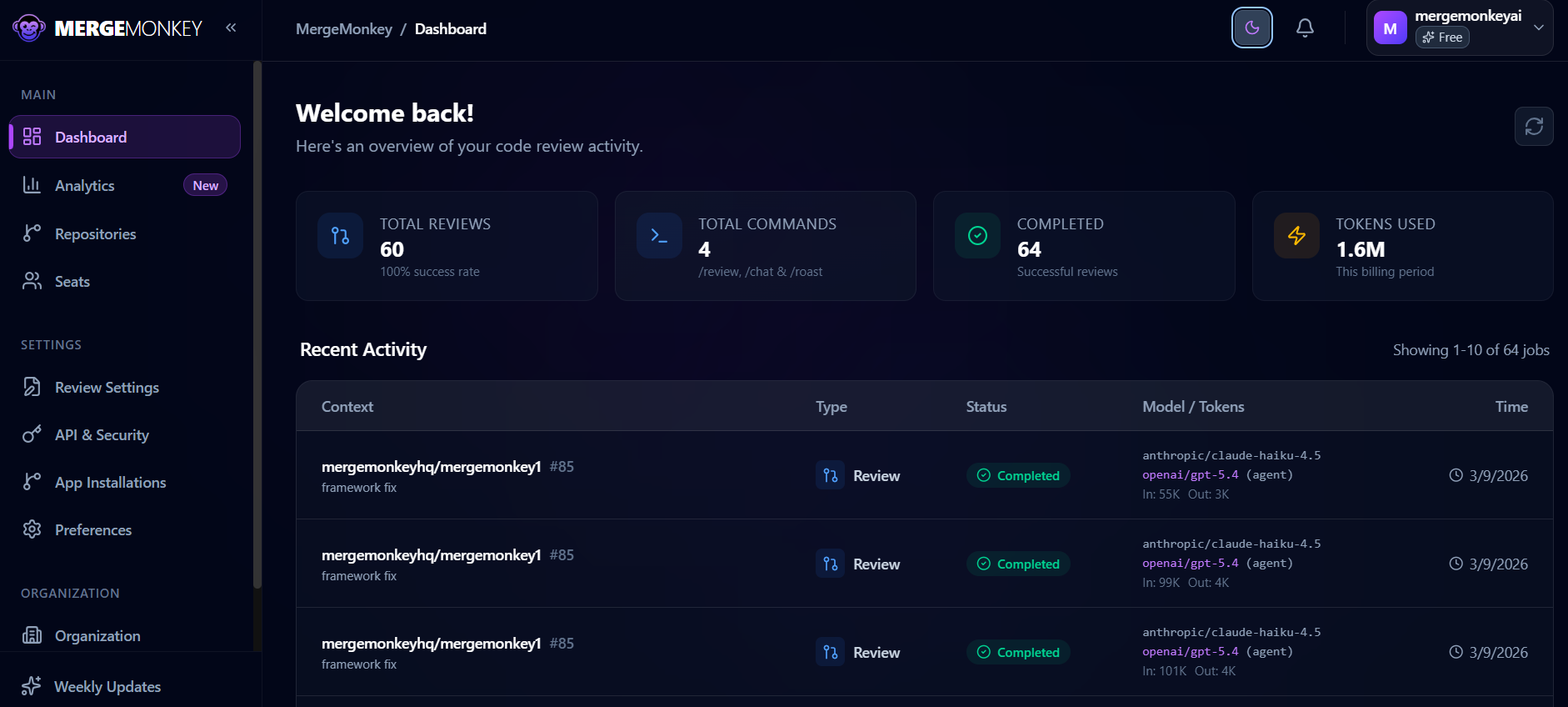
Task: Click the Repositories branch icon
Action: click(x=32, y=233)
